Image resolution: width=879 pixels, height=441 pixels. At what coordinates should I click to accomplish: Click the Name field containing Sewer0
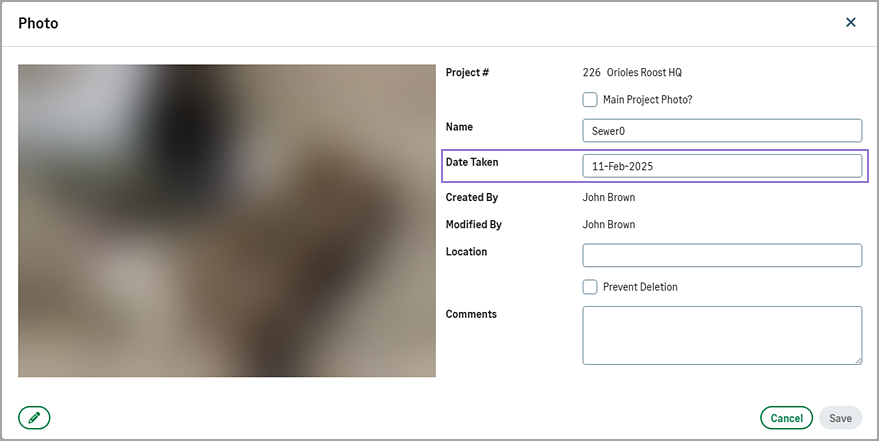(x=721, y=131)
